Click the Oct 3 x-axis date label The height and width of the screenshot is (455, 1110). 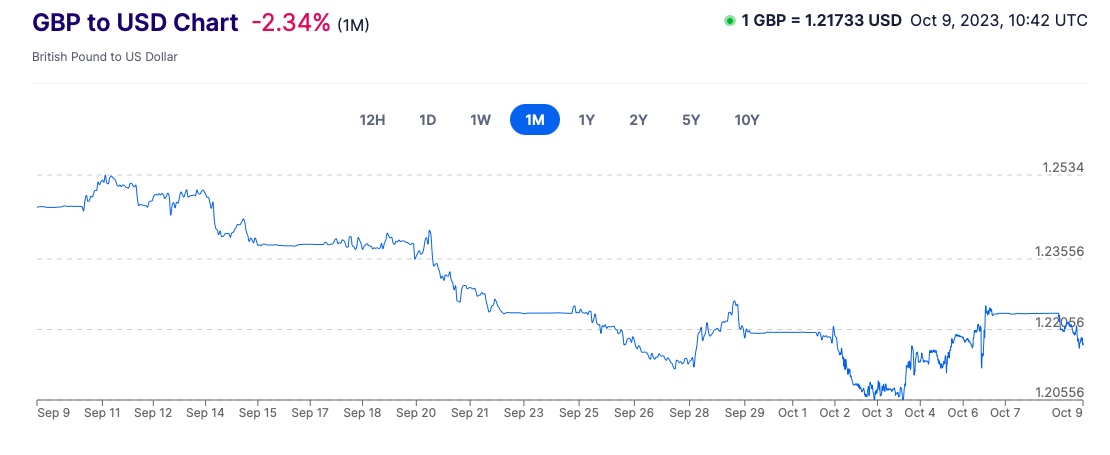[x=877, y=412]
